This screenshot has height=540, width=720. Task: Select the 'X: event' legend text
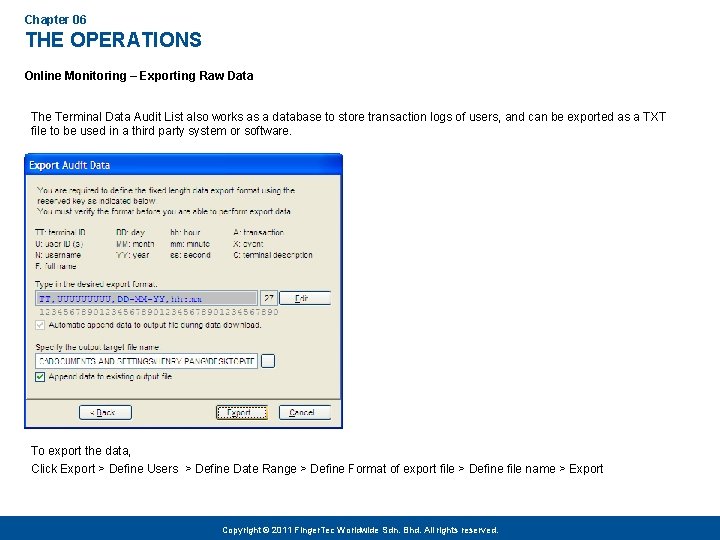click(x=248, y=244)
